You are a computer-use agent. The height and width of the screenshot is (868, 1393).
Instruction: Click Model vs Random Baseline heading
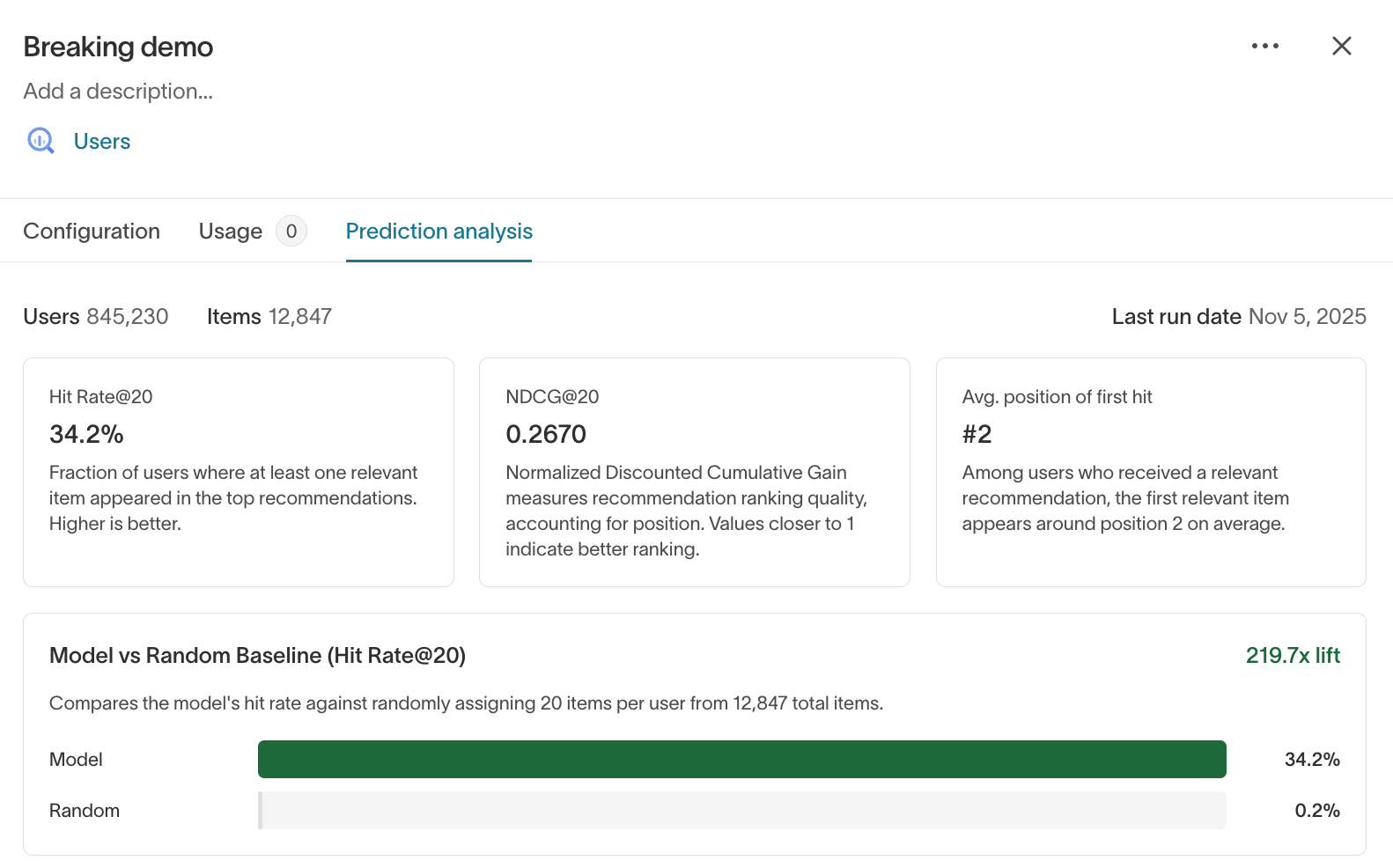tap(257, 655)
